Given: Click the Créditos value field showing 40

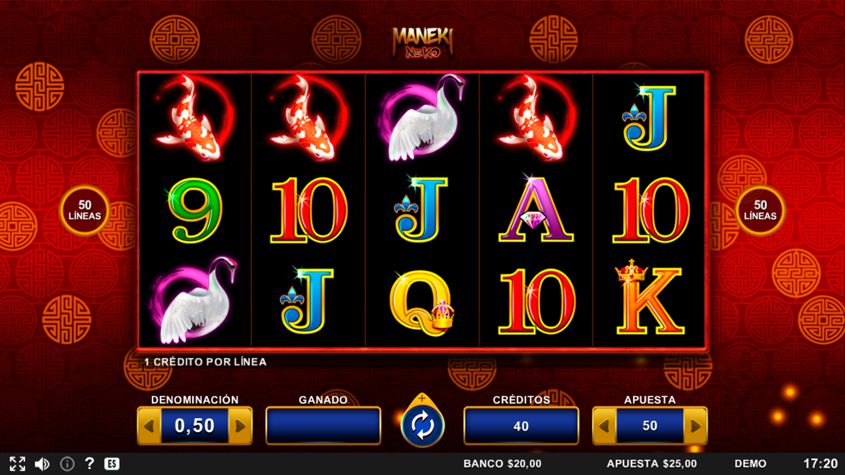Looking at the screenshot, I should [x=521, y=426].
